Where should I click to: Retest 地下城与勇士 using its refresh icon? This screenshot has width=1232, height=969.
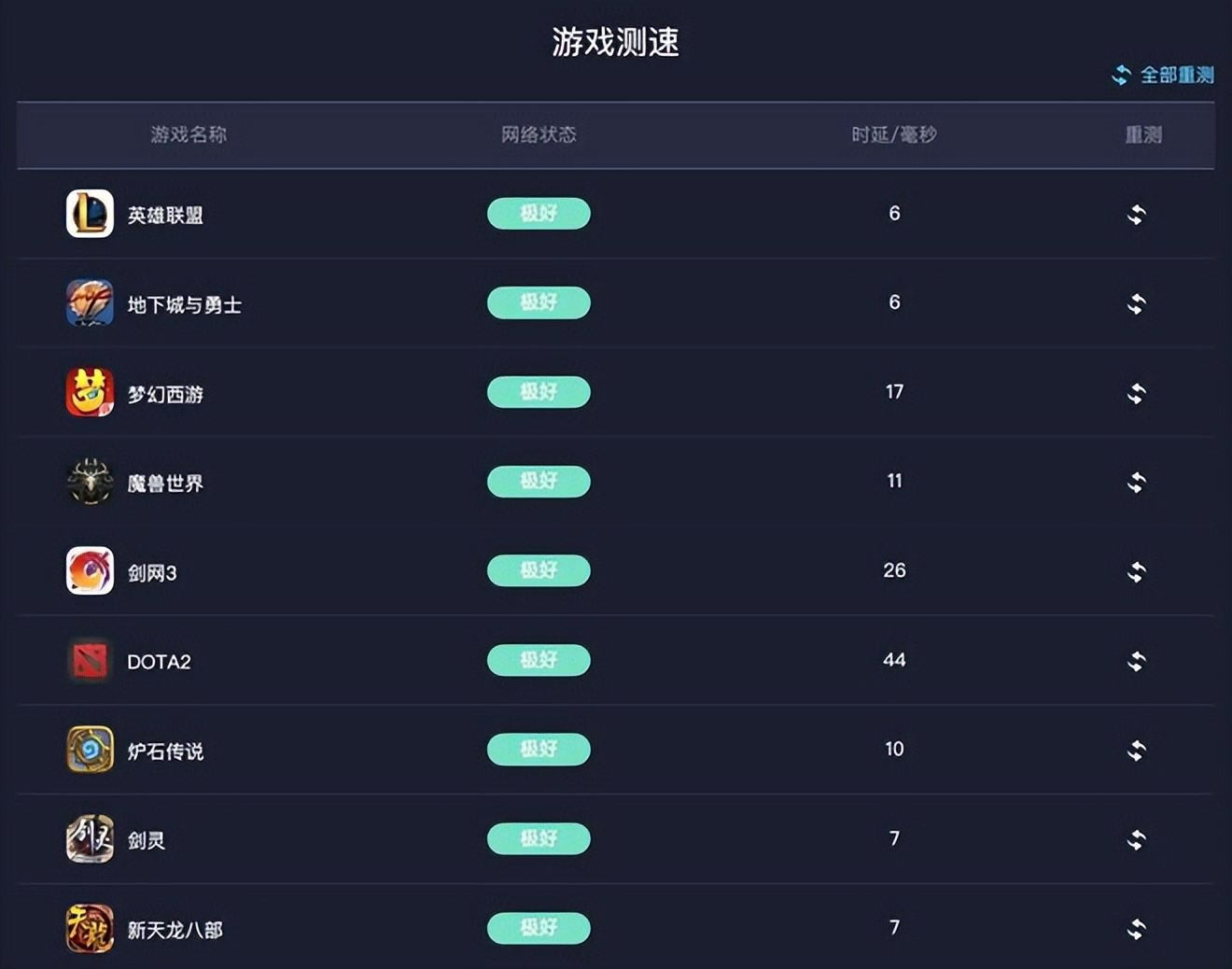[x=1136, y=303]
